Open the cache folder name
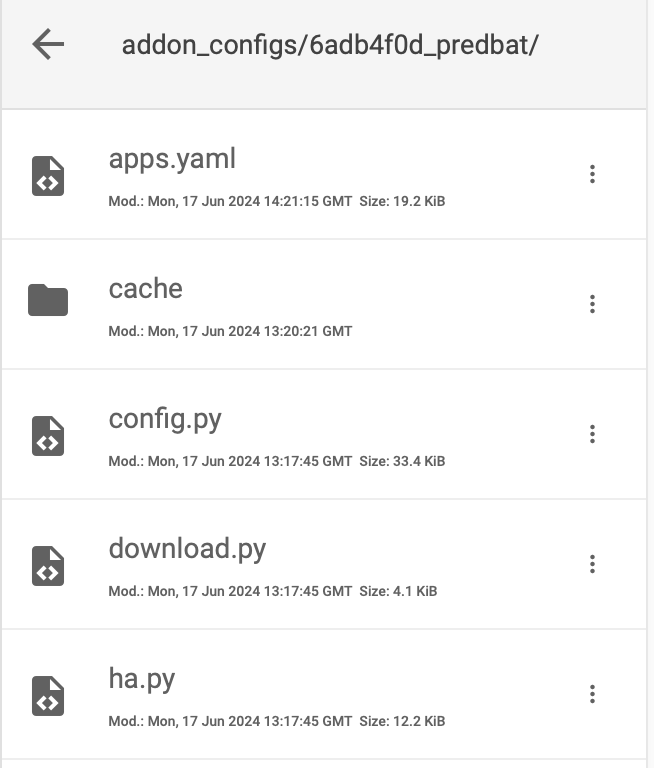Viewport: 654px width, 768px height. pyautogui.click(x=145, y=288)
